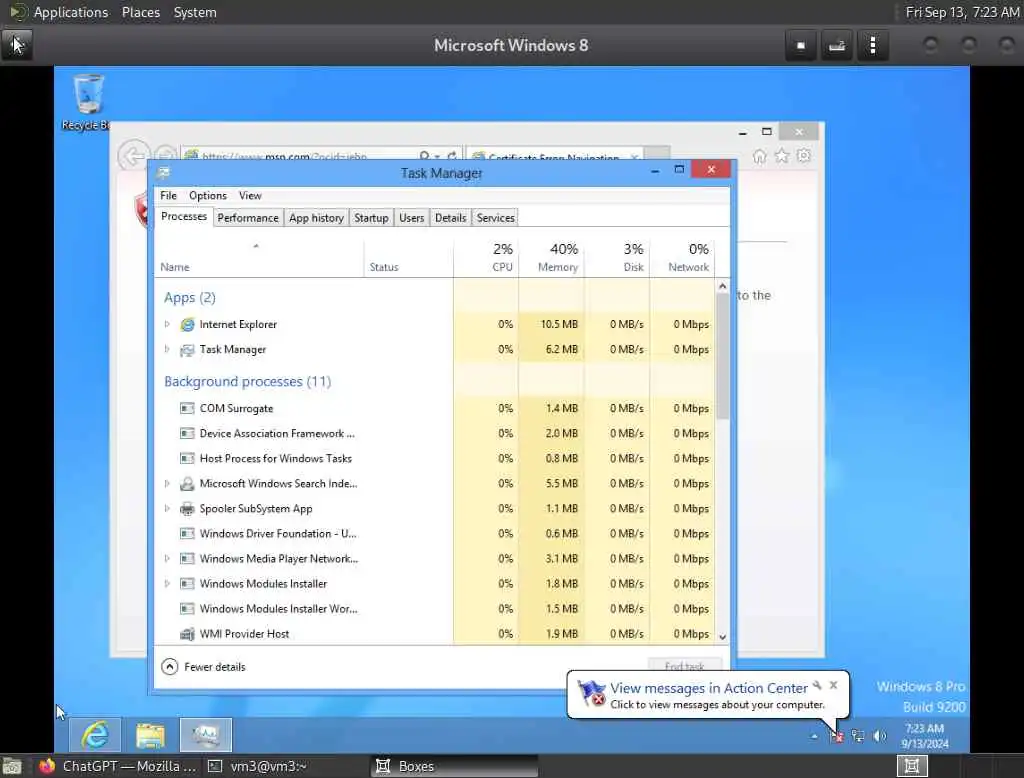Image resolution: width=1024 pixels, height=778 pixels.
Task: Open File Explorer from the Windows taskbar
Action: (150, 736)
